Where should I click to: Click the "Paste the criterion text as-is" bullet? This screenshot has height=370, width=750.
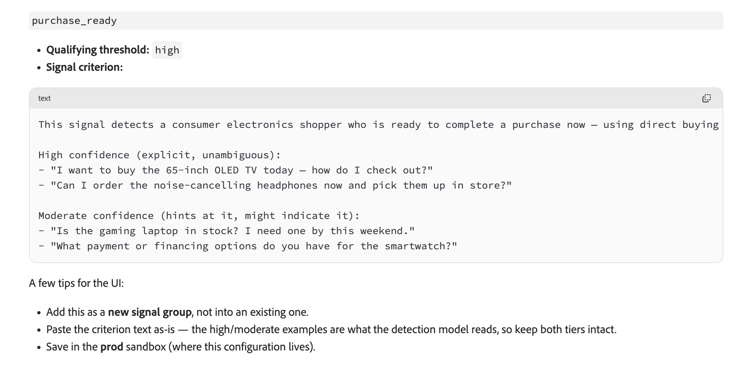pyautogui.click(x=331, y=329)
